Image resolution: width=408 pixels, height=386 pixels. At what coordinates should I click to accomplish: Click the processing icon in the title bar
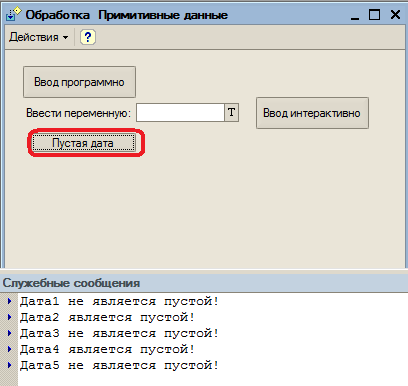click(x=13, y=15)
